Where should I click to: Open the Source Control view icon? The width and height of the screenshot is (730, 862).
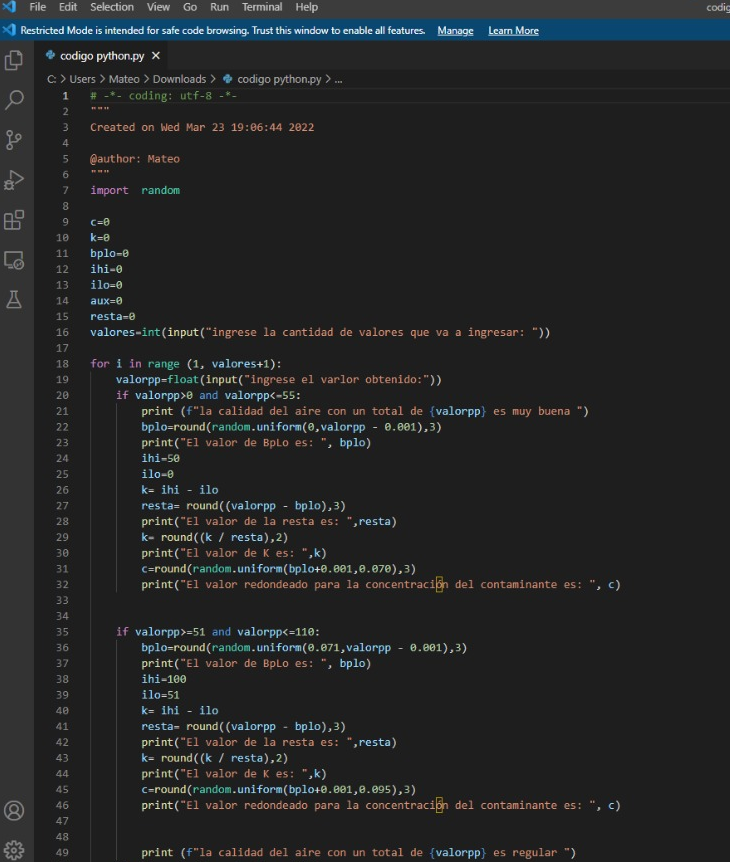coord(14,140)
